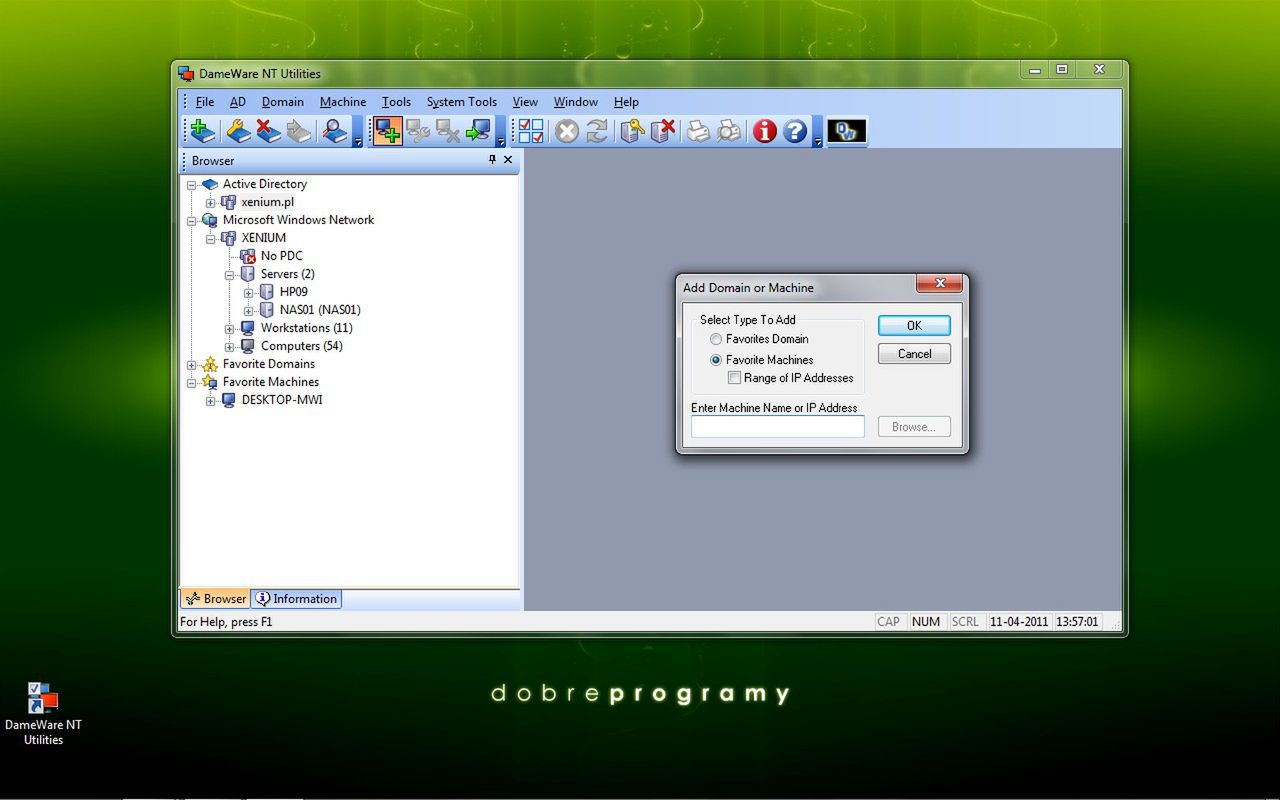This screenshot has width=1280, height=800.
Task: Expand the Computers (54) node
Action: [230, 347]
